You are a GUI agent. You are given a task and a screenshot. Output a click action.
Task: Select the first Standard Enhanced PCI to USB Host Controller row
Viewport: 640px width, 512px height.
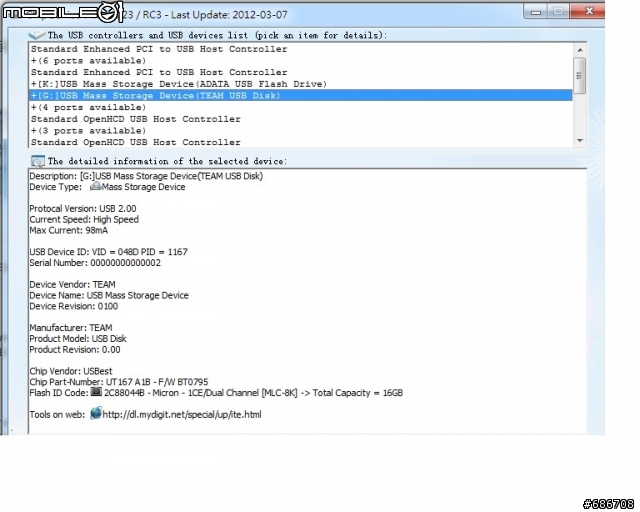pos(301,49)
